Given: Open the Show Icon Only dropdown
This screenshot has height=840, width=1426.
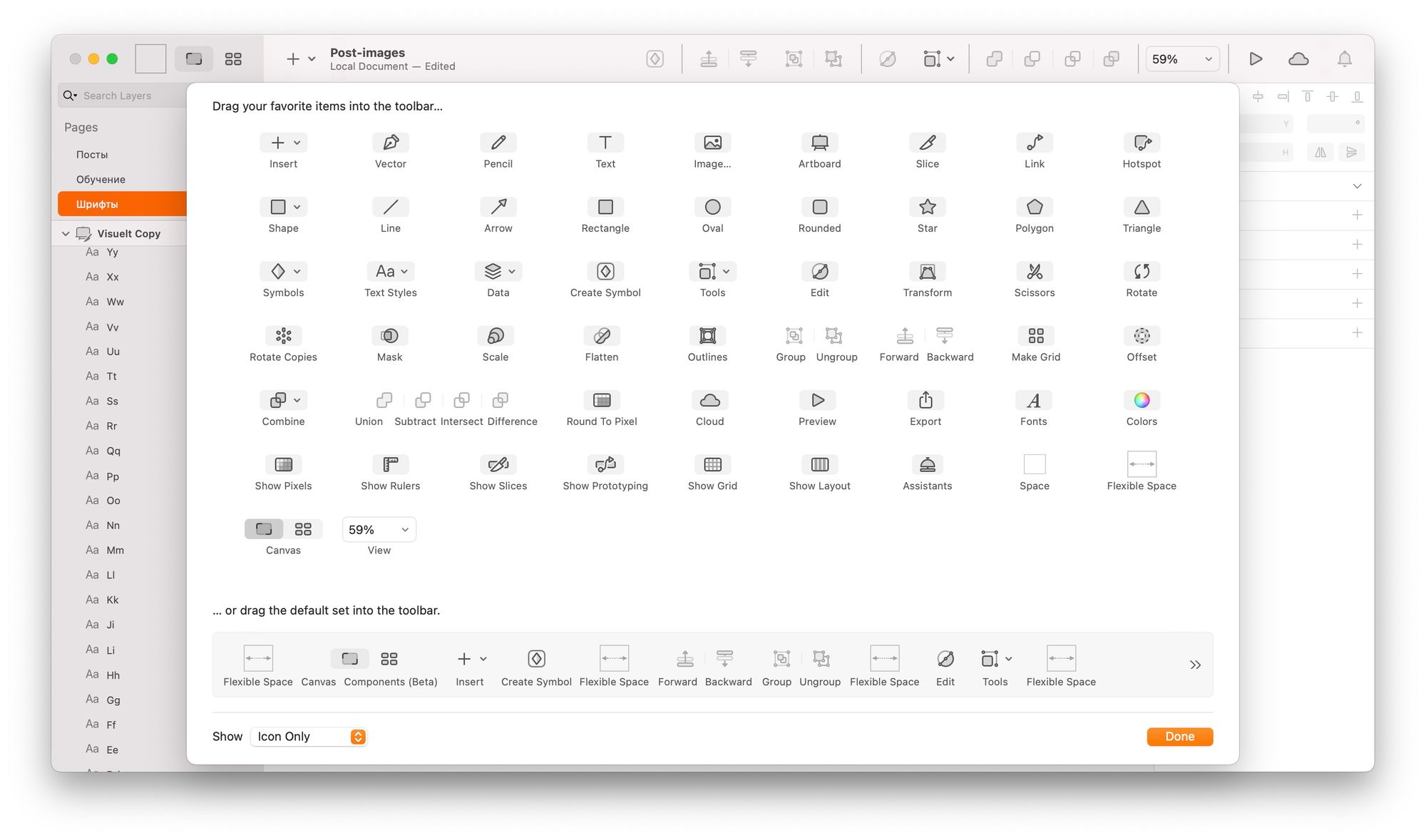Looking at the screenshot, I should click(x=309, y=737).
